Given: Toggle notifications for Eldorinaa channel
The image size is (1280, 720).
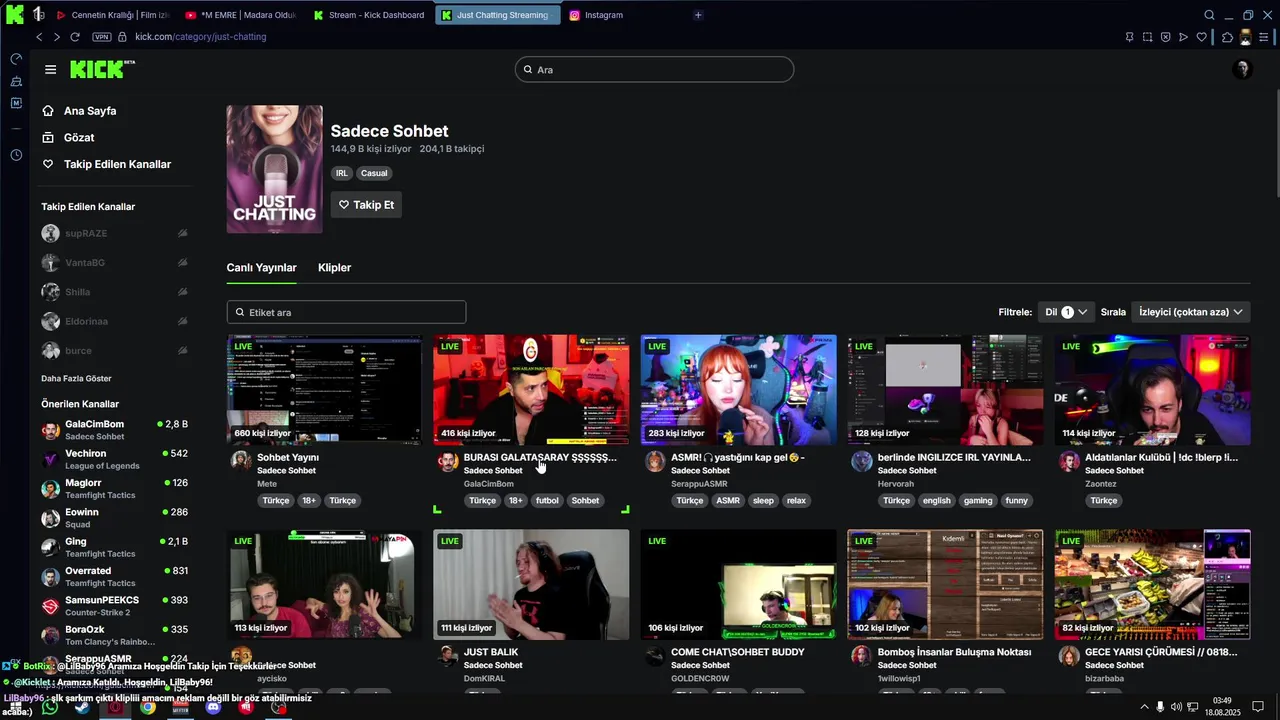Looking at the screenshot, I should point(182,321).
